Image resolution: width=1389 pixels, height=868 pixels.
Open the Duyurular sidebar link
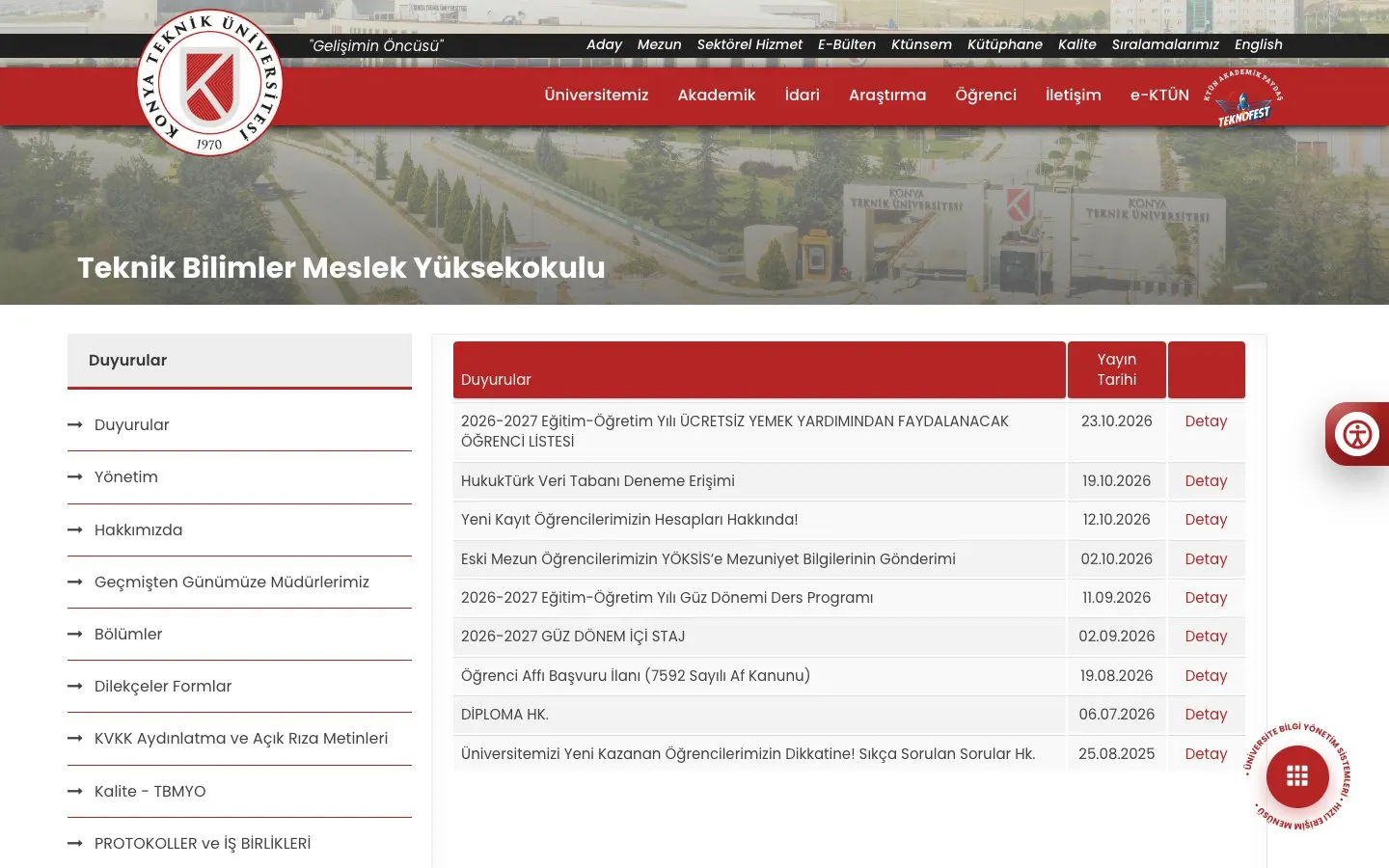132,424
